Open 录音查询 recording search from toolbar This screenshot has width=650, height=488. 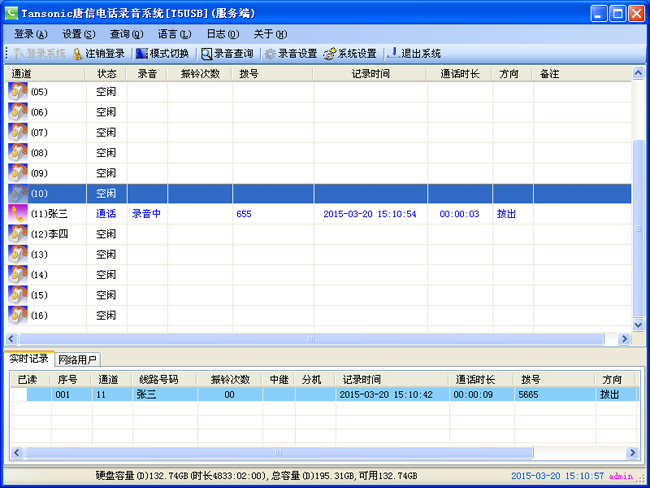click(x=207, y=54)
